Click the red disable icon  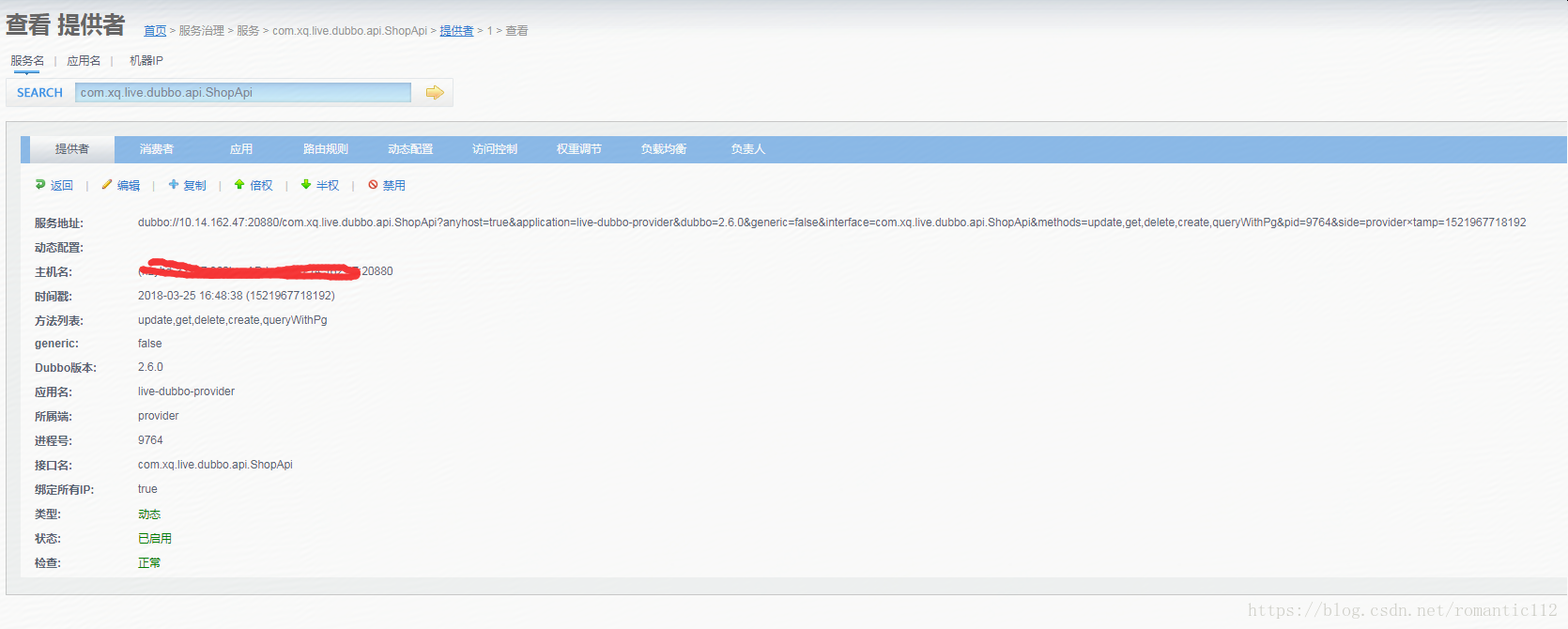373,185
